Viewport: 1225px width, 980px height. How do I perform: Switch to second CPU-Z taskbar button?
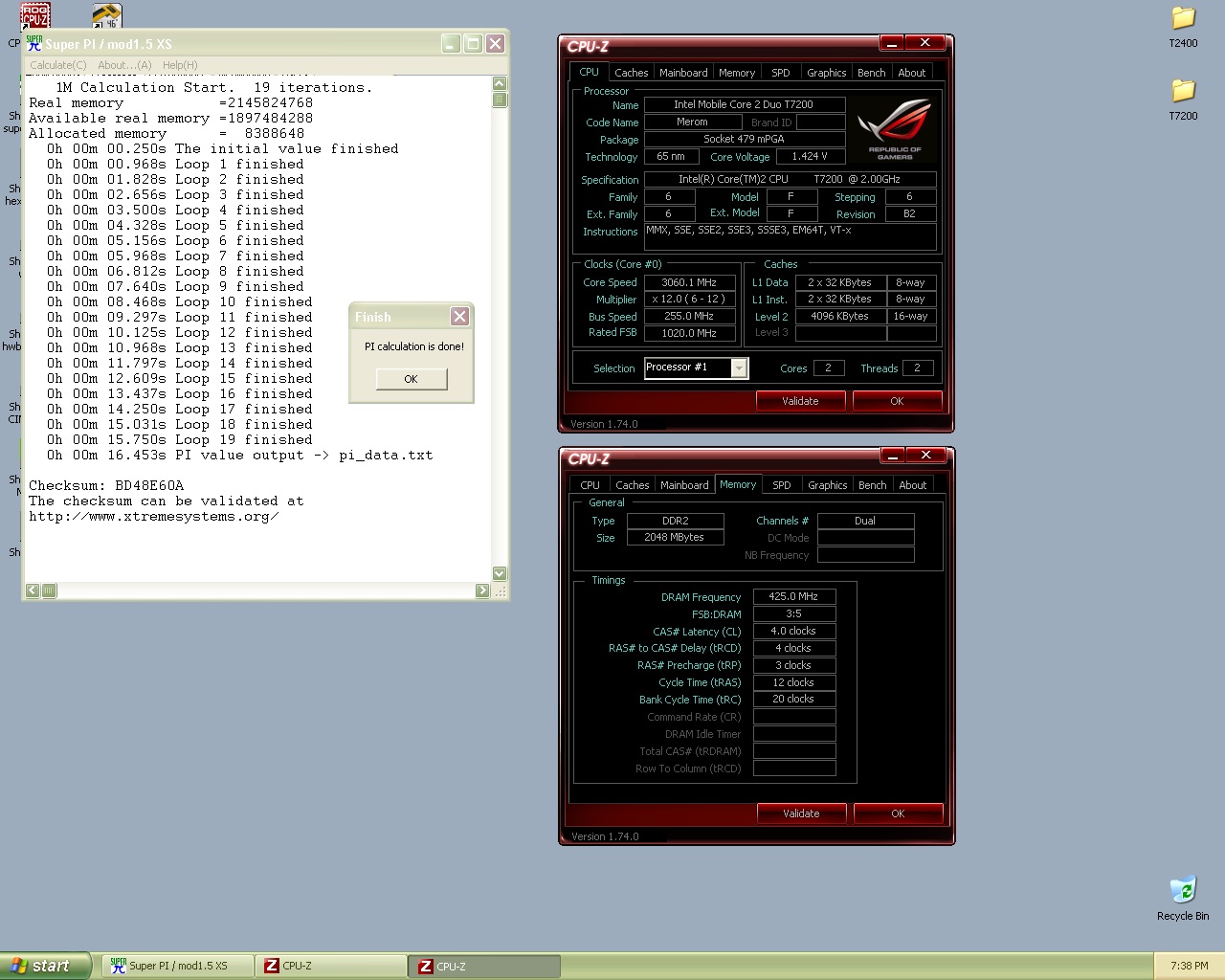point(485,966)
